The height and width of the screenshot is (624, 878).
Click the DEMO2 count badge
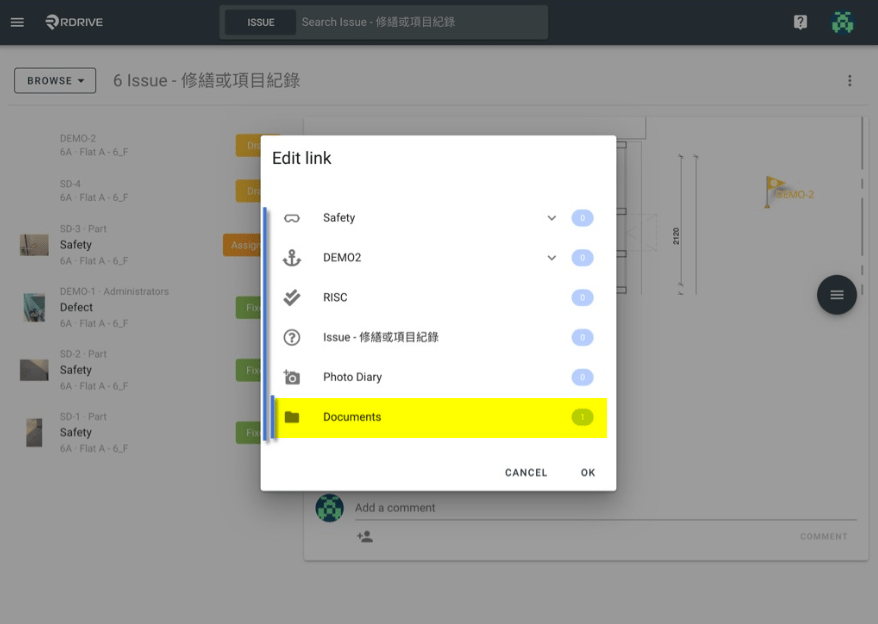click(x=582, y=258)
